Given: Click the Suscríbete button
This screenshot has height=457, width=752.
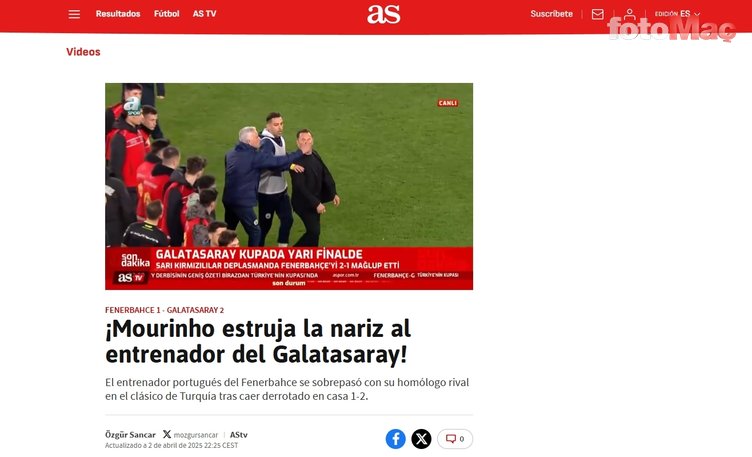Looking at the screenshot, I should point(552,14).
